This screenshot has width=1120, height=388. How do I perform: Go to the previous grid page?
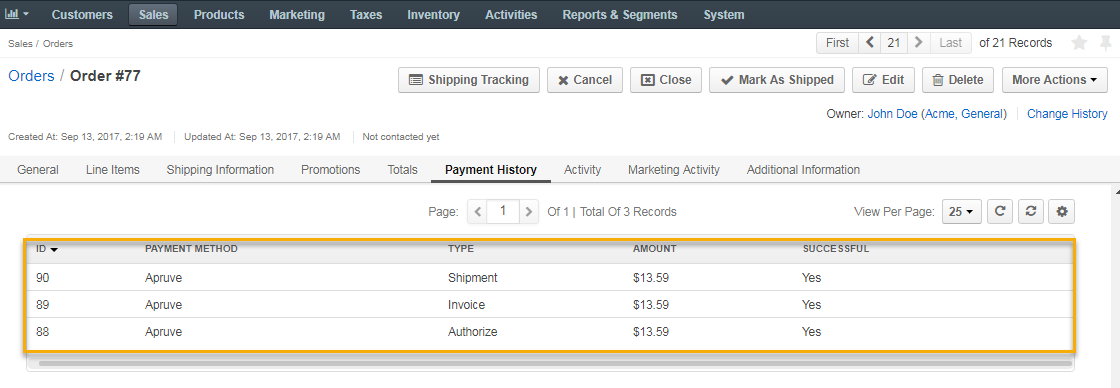478,212
